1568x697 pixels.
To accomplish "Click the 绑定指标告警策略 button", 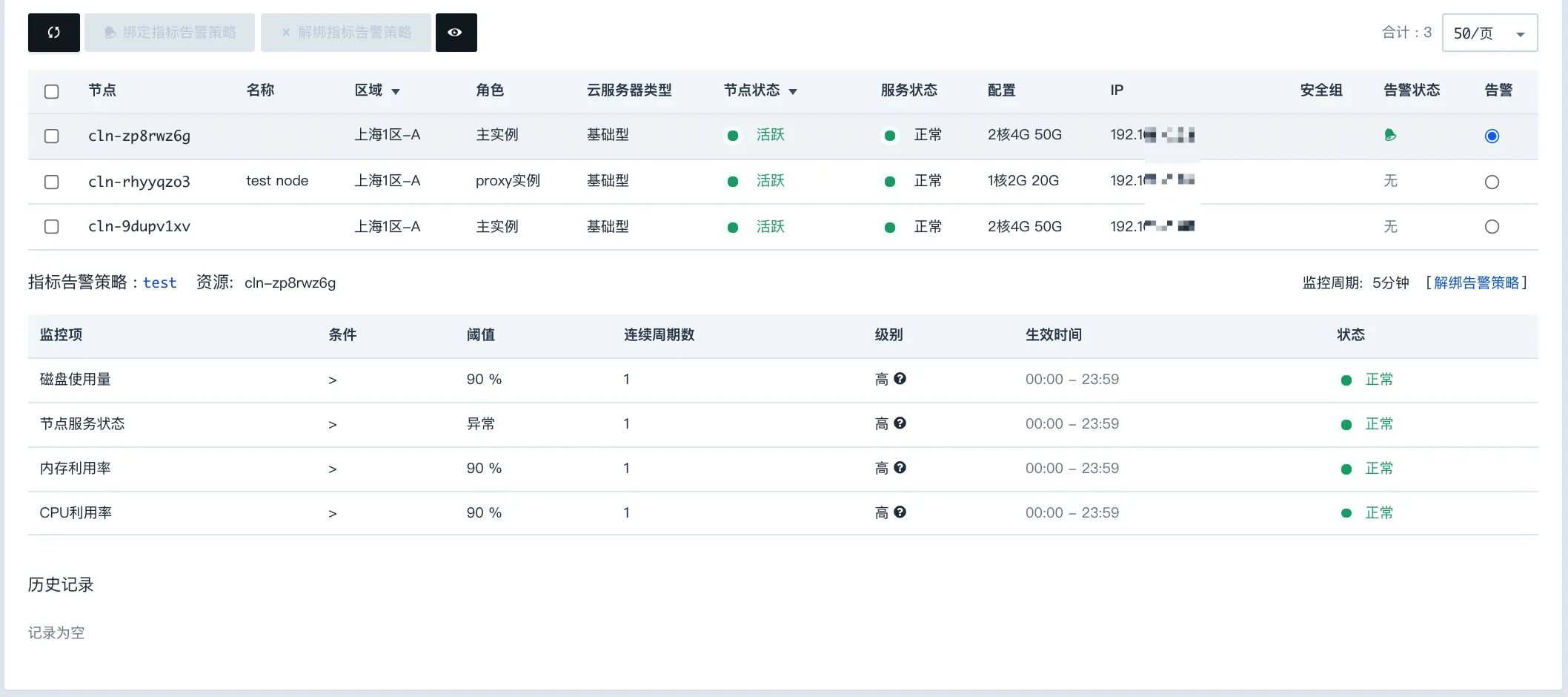I will click(x=169, y=32).
